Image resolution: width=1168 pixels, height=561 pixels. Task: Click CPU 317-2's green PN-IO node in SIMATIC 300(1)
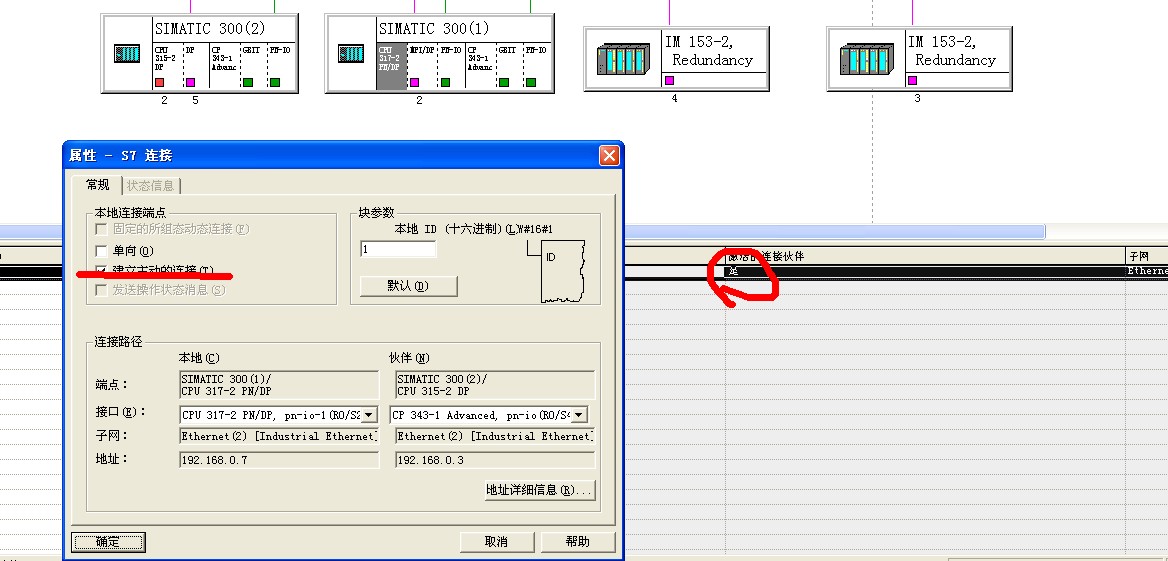(445, 82)
